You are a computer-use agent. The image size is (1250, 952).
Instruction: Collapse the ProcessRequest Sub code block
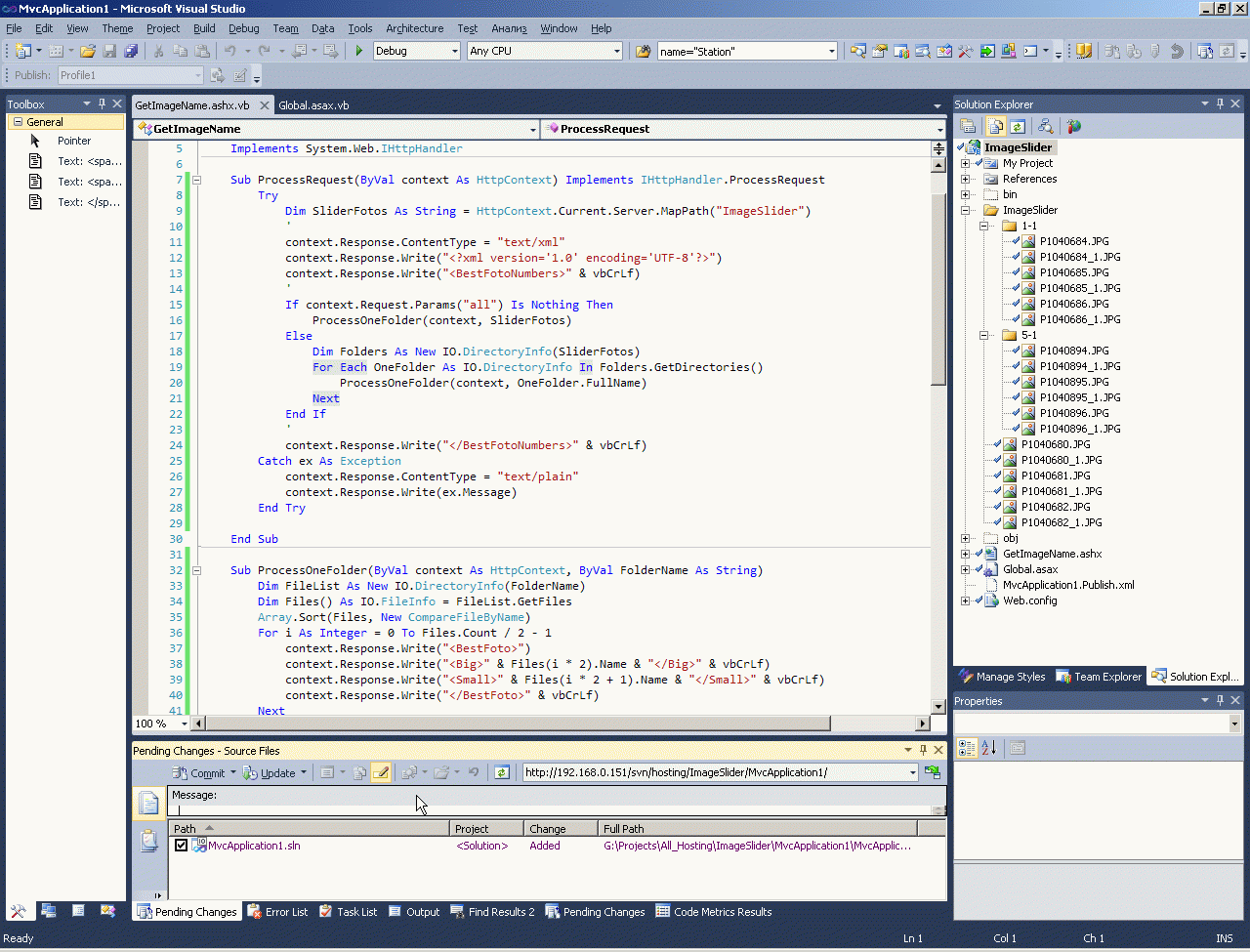click(196, 180)
